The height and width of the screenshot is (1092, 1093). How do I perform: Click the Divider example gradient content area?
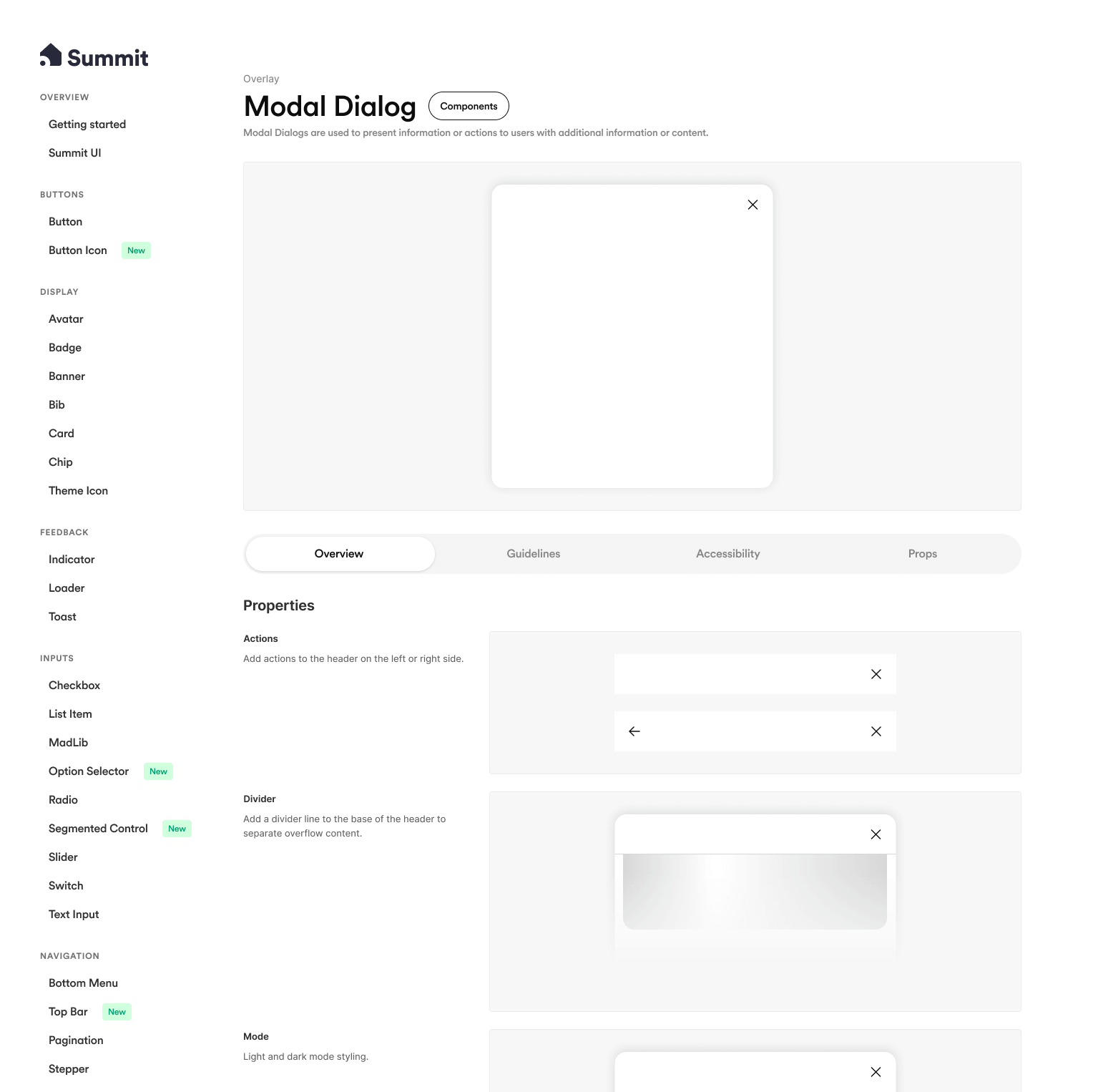(755, 892)
